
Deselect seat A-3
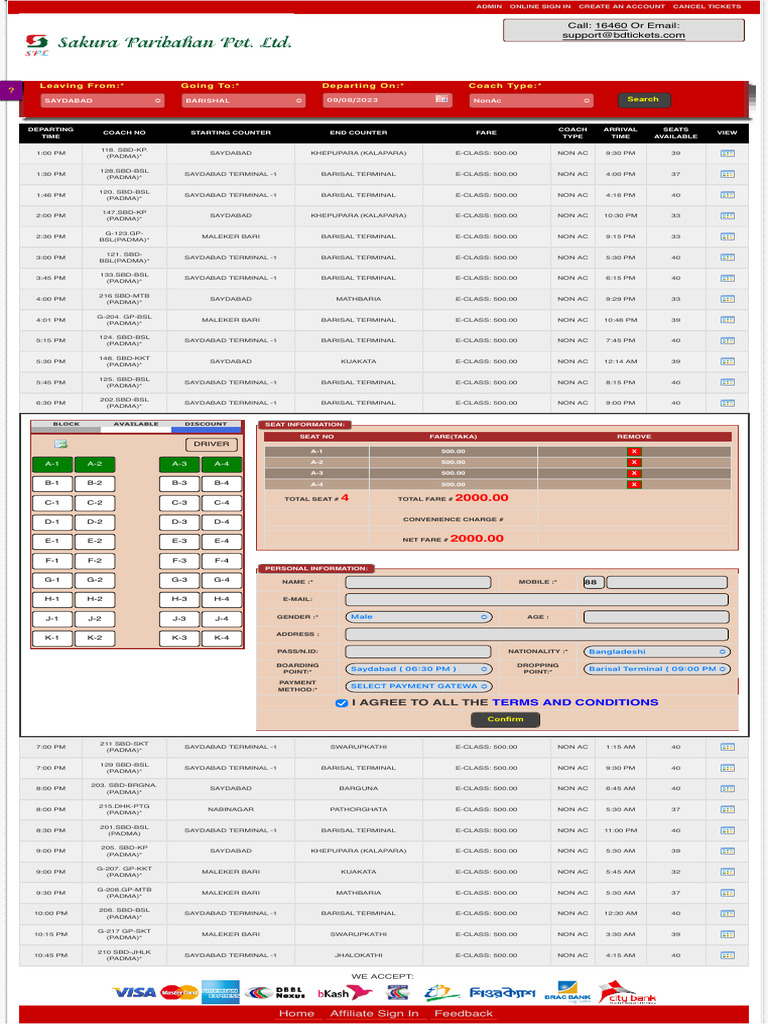[179, 464]
